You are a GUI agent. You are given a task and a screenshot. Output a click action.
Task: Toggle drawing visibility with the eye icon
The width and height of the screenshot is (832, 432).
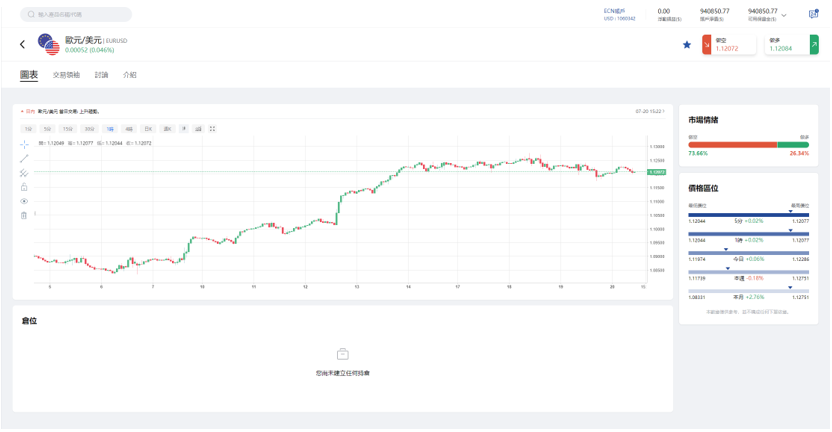[x=24, y=201]
